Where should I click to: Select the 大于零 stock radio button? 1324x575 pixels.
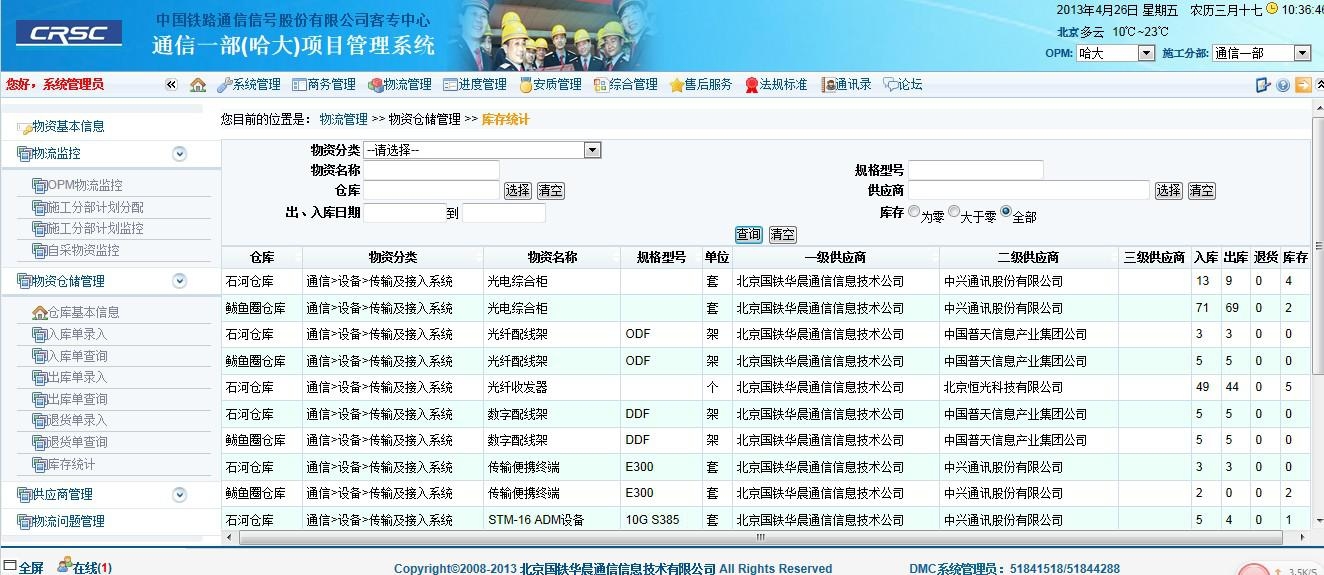tap(954, 212)
